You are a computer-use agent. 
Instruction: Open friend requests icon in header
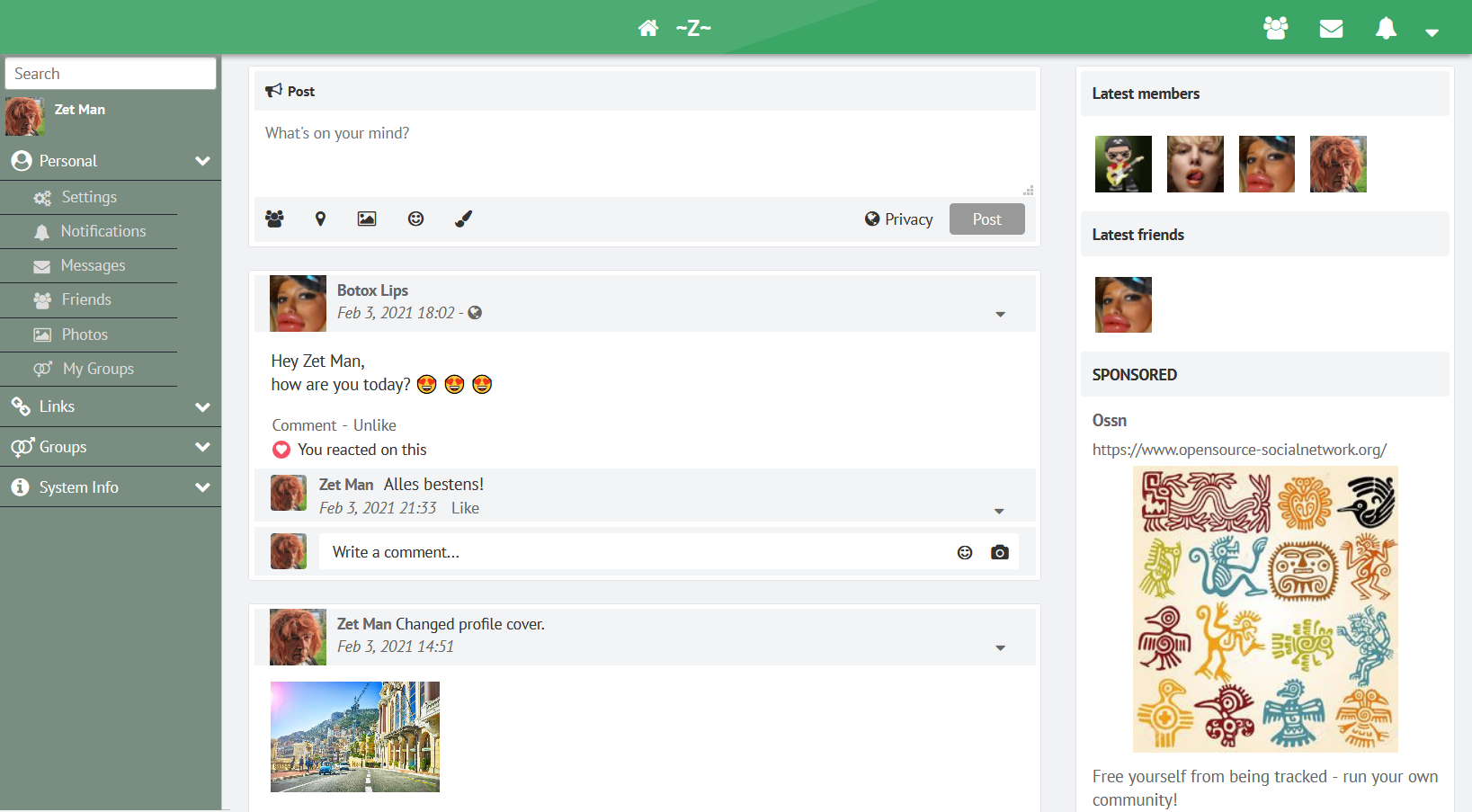click(x=1275, y=29)
